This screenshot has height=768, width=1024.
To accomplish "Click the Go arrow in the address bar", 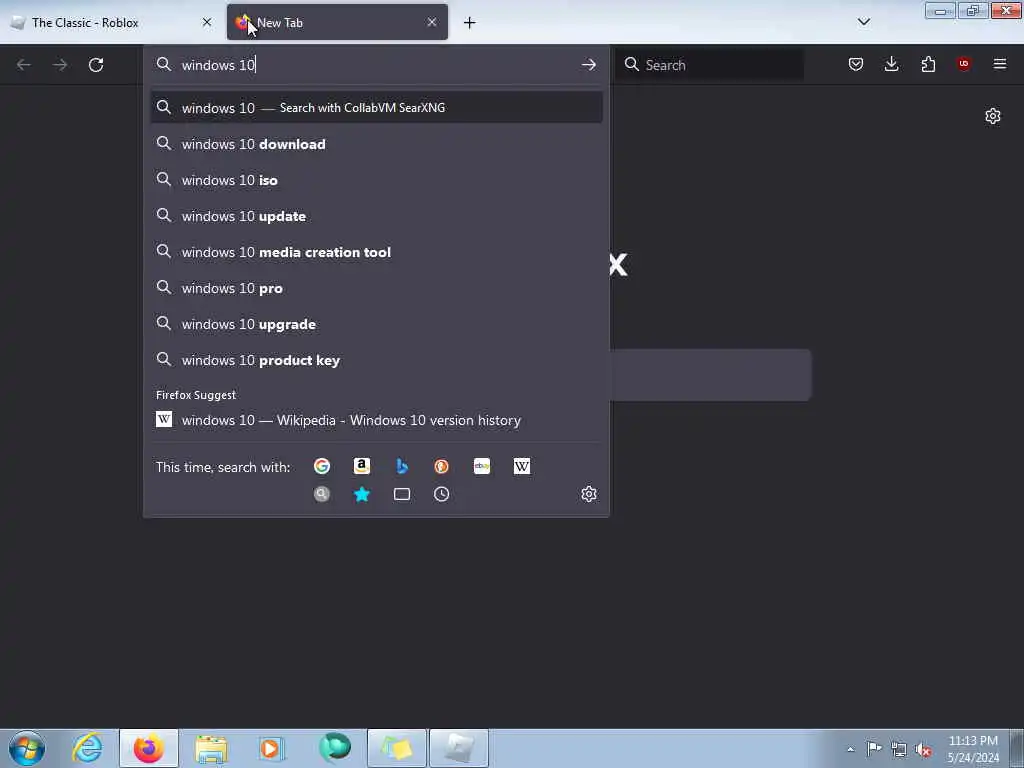I will 588,65.
